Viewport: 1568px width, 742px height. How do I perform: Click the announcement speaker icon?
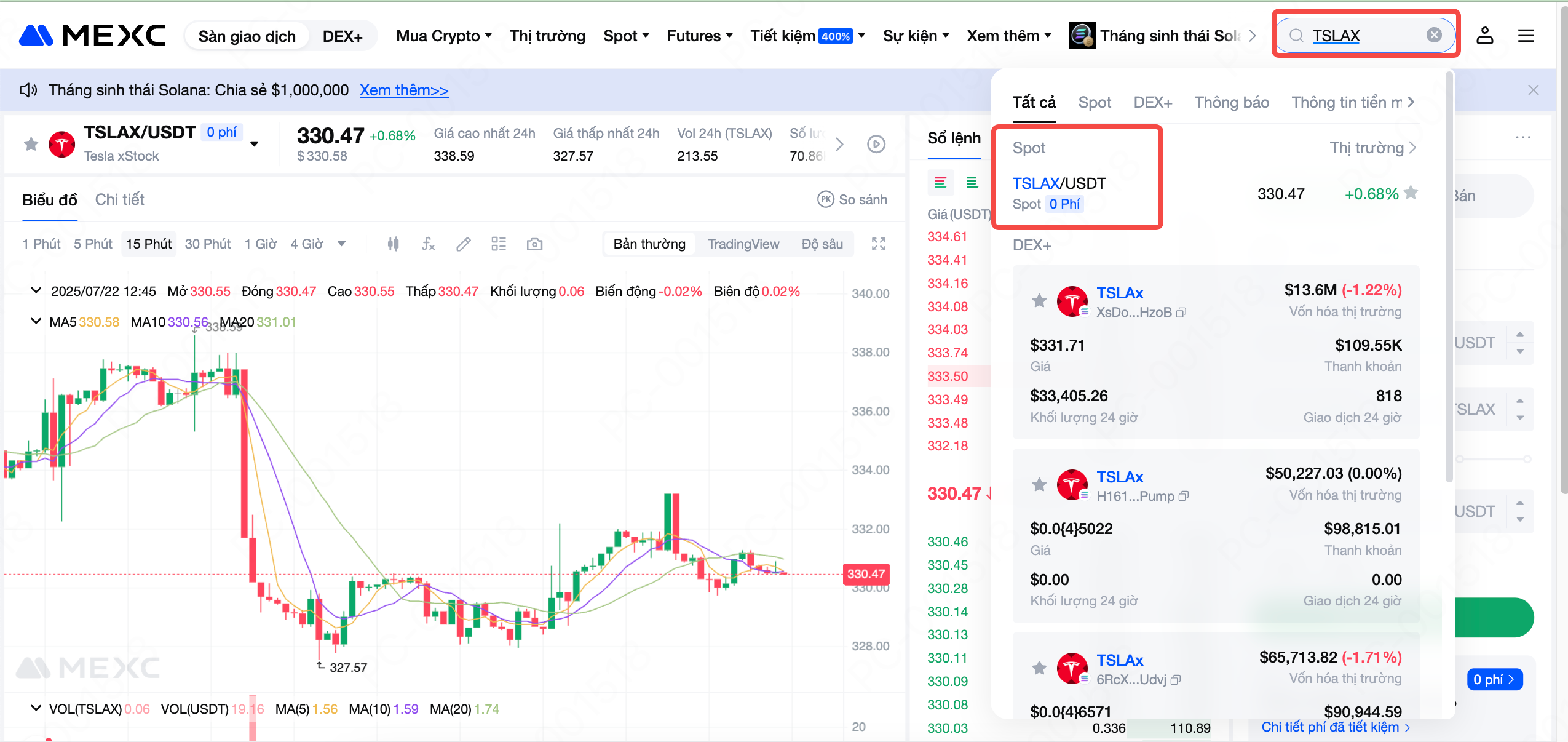coord(28,90)
